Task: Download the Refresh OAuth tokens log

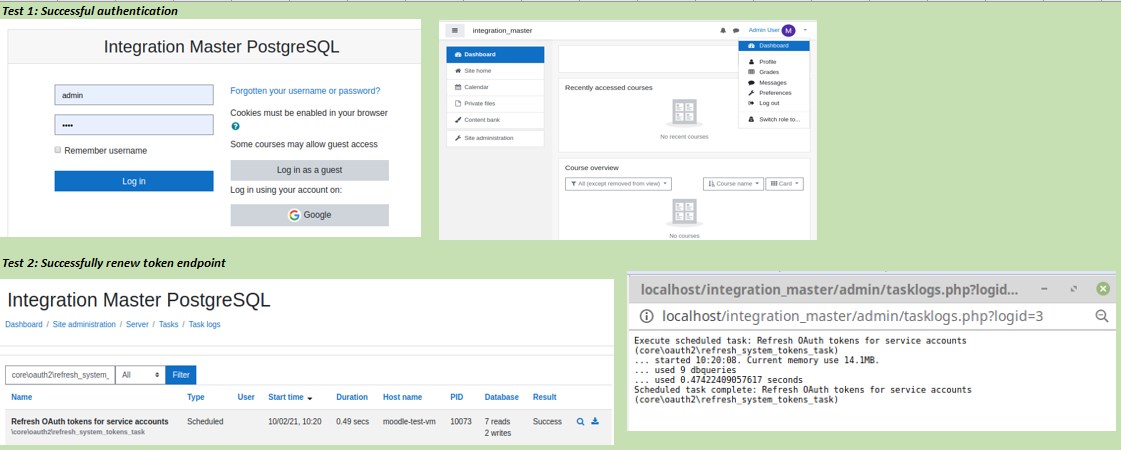Action: [595, 421]
